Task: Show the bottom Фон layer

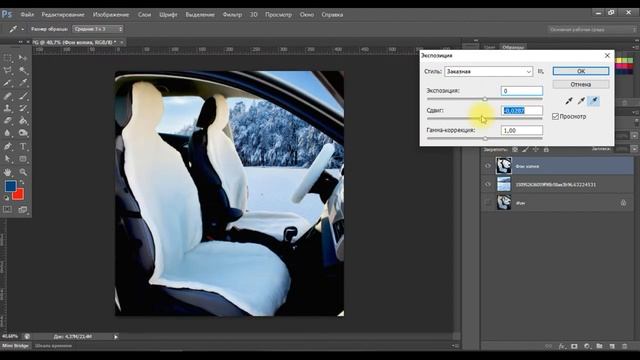Action: pos(488,202)
